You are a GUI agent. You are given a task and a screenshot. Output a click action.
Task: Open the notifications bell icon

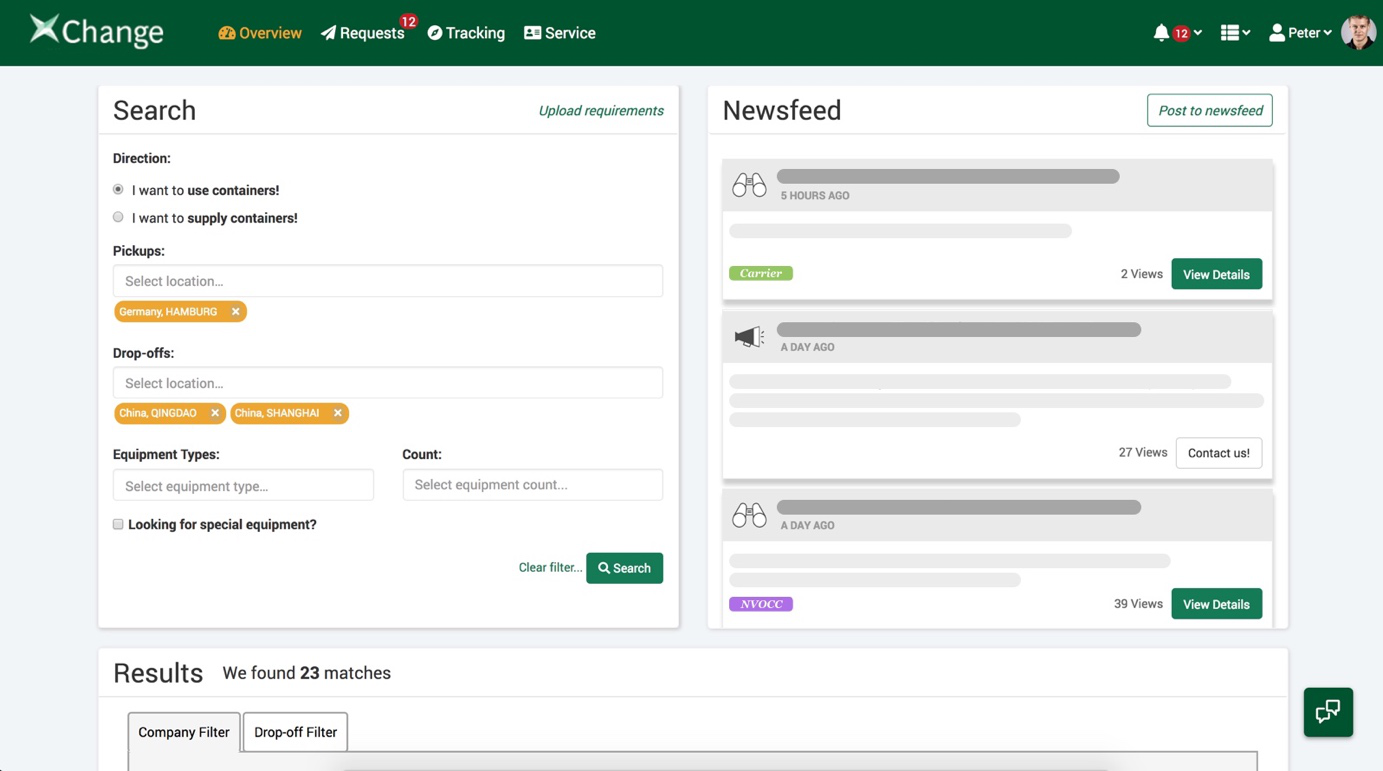point(1160,33)
